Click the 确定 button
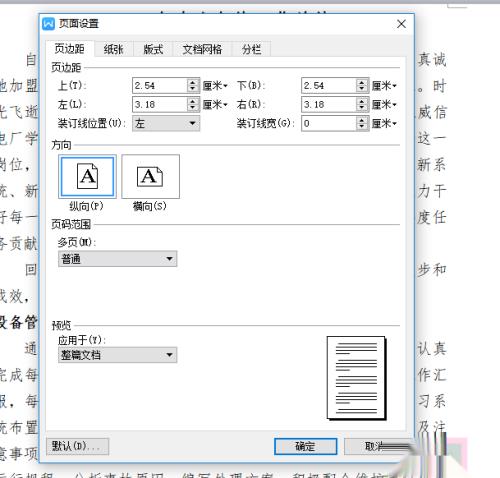 305,446
